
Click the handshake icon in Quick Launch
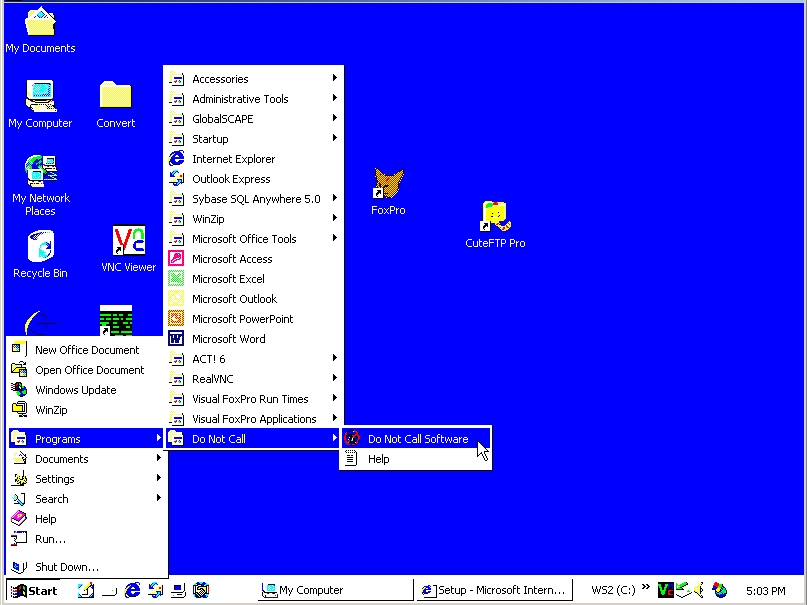pos(201,590)
